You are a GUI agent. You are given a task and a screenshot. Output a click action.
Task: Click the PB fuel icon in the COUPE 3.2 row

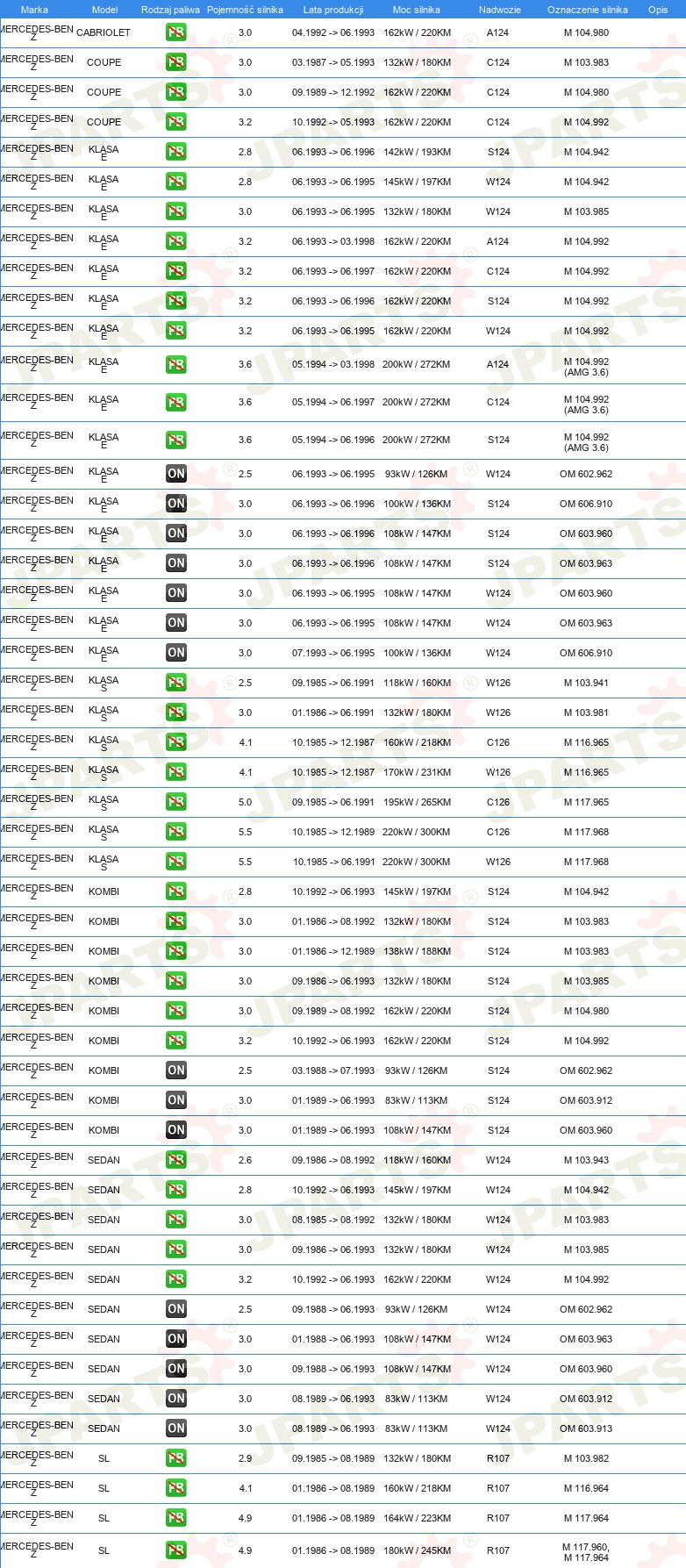click(176, 122)
